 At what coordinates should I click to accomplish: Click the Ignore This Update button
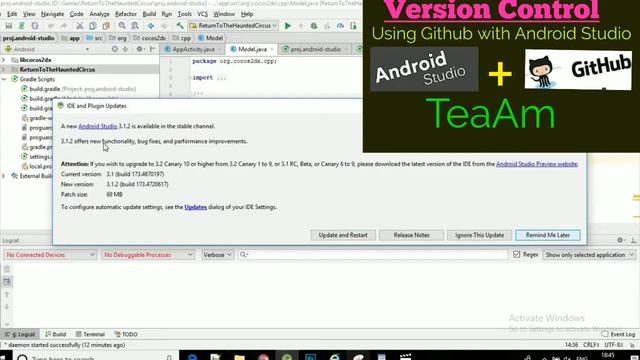click(x=480, y=235)
